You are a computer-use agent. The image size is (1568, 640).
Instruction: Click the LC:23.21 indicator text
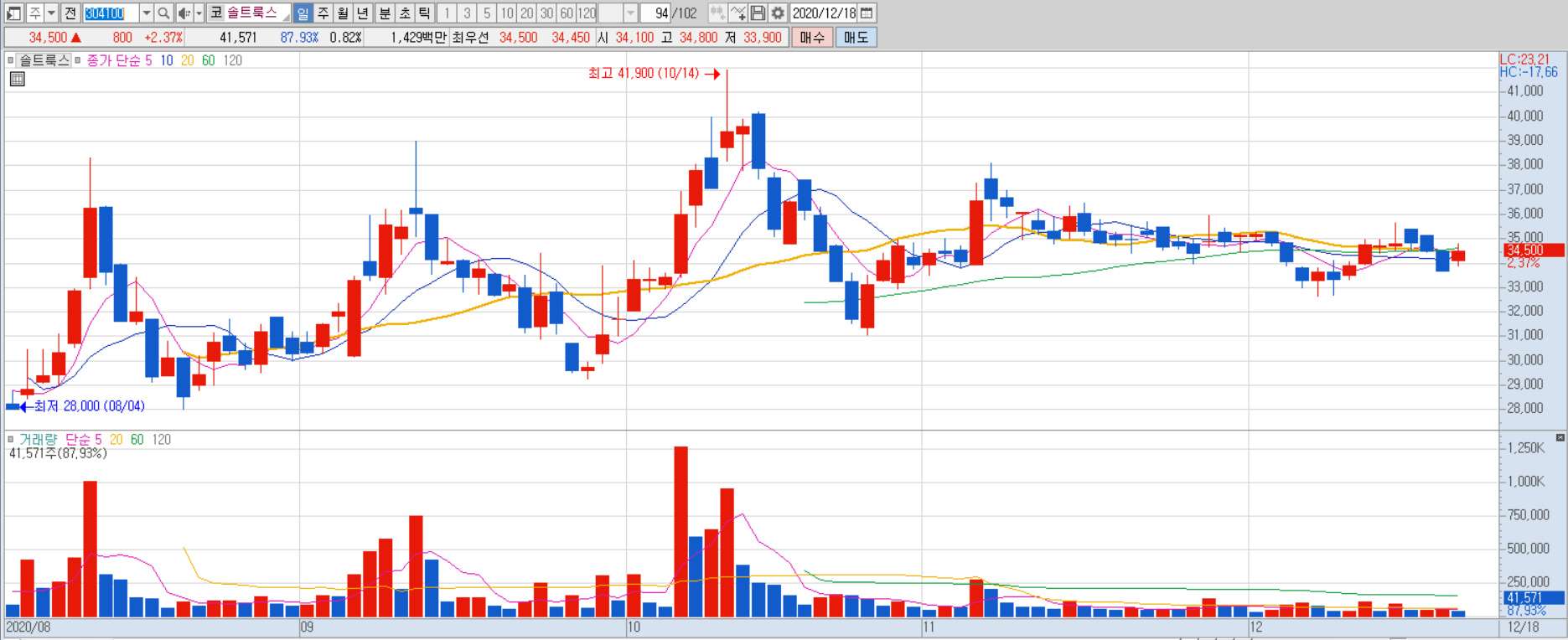click(1524, 59)
